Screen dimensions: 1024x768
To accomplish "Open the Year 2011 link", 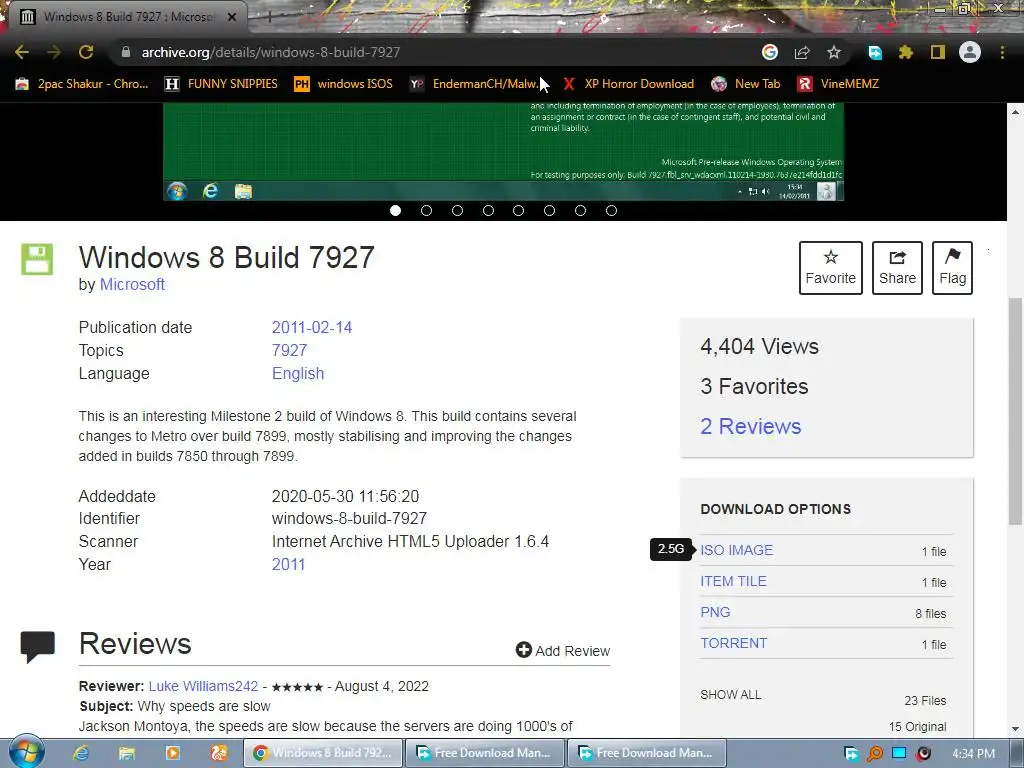I will (288, 564).
